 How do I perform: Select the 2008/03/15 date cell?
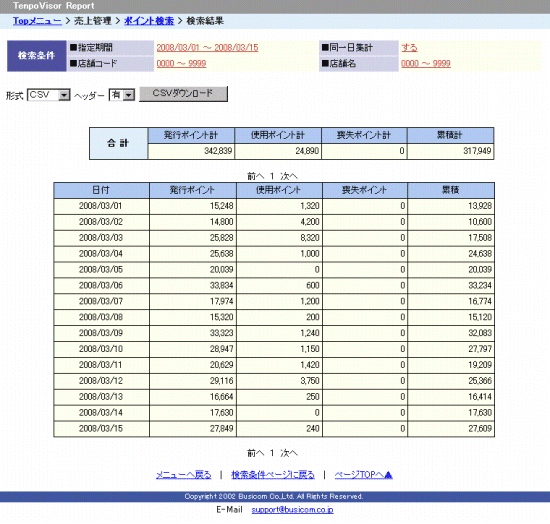(x=101, y=429)
